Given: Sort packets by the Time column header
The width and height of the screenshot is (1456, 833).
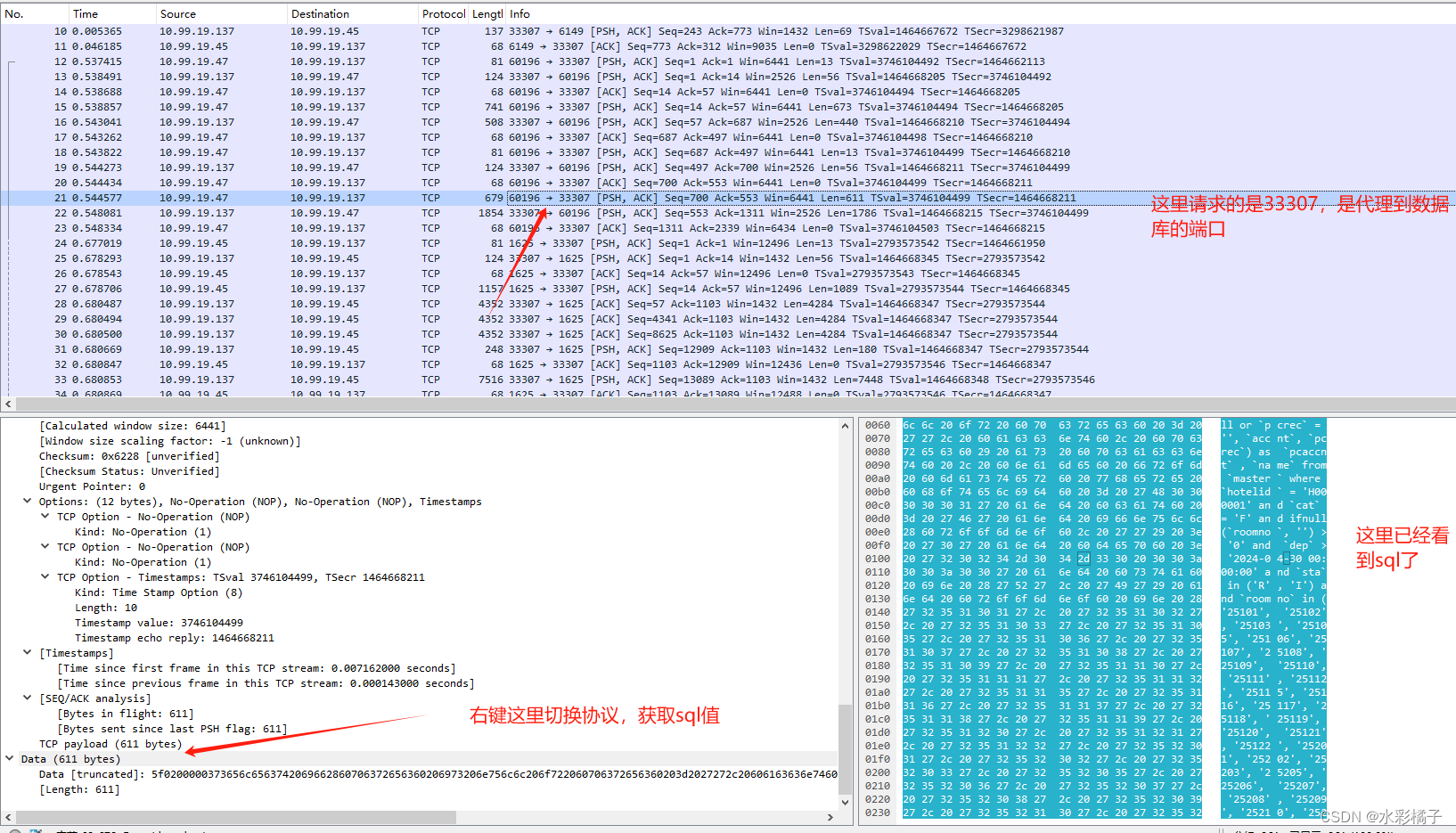Looking at the screenshot, I should point(111,13).
